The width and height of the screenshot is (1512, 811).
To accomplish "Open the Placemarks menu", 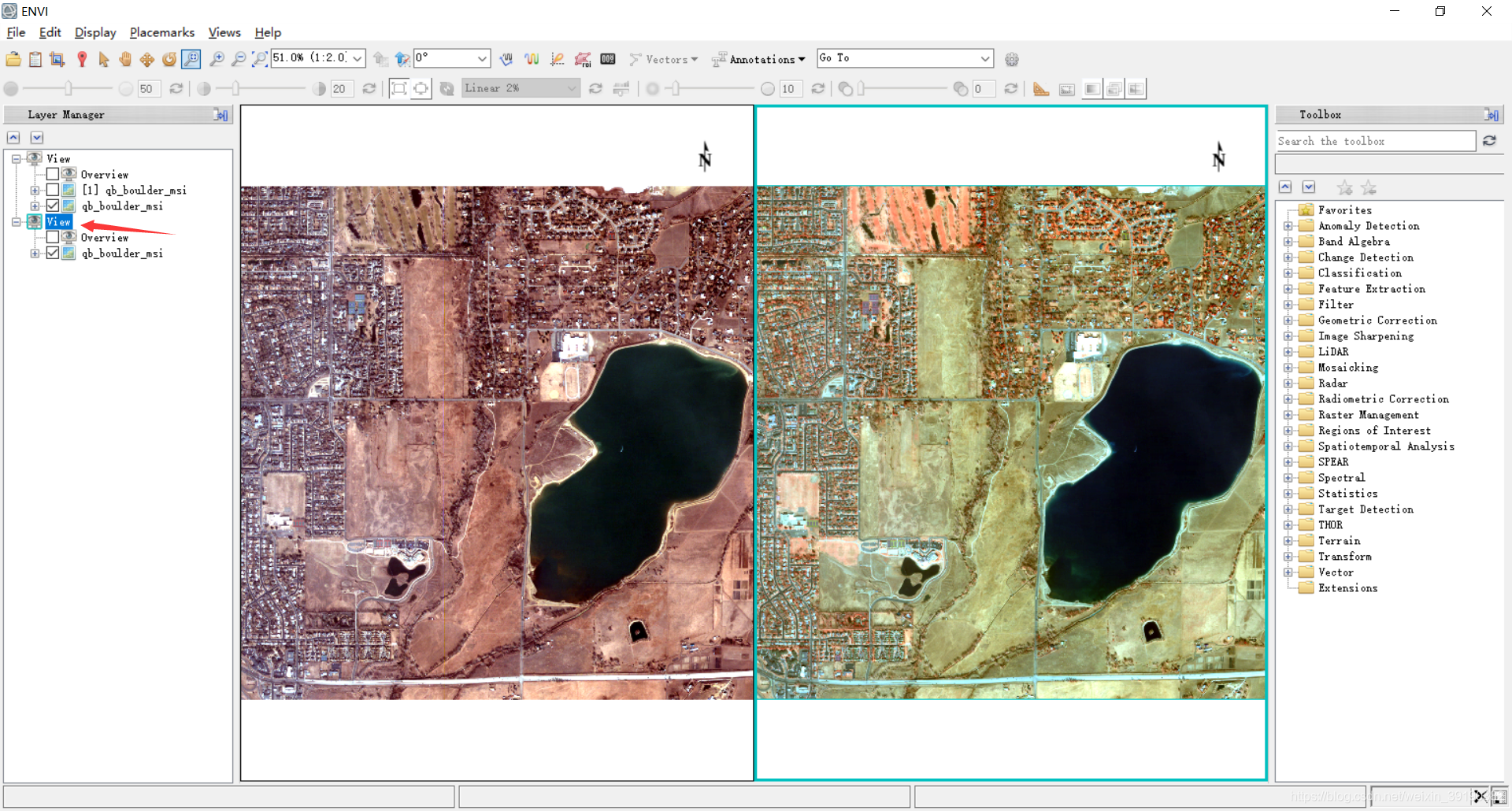I will 162,32.
